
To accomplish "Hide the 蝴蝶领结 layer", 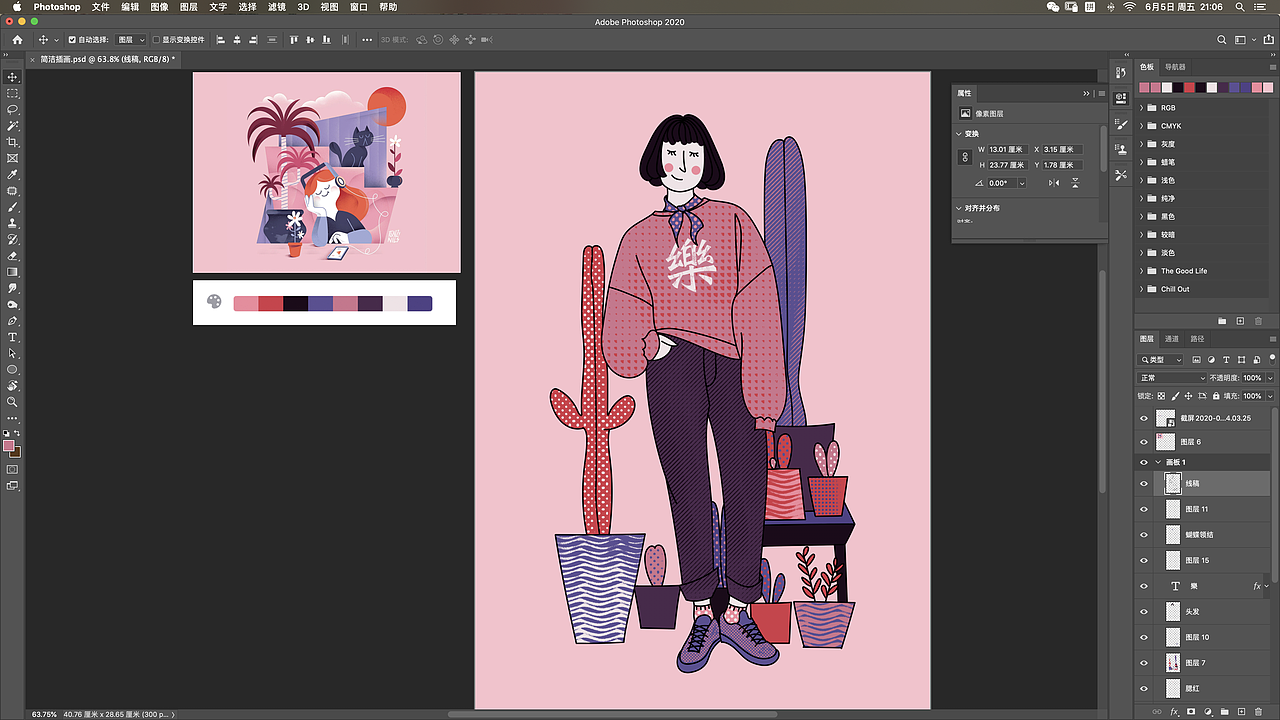I will [1144, 535].
